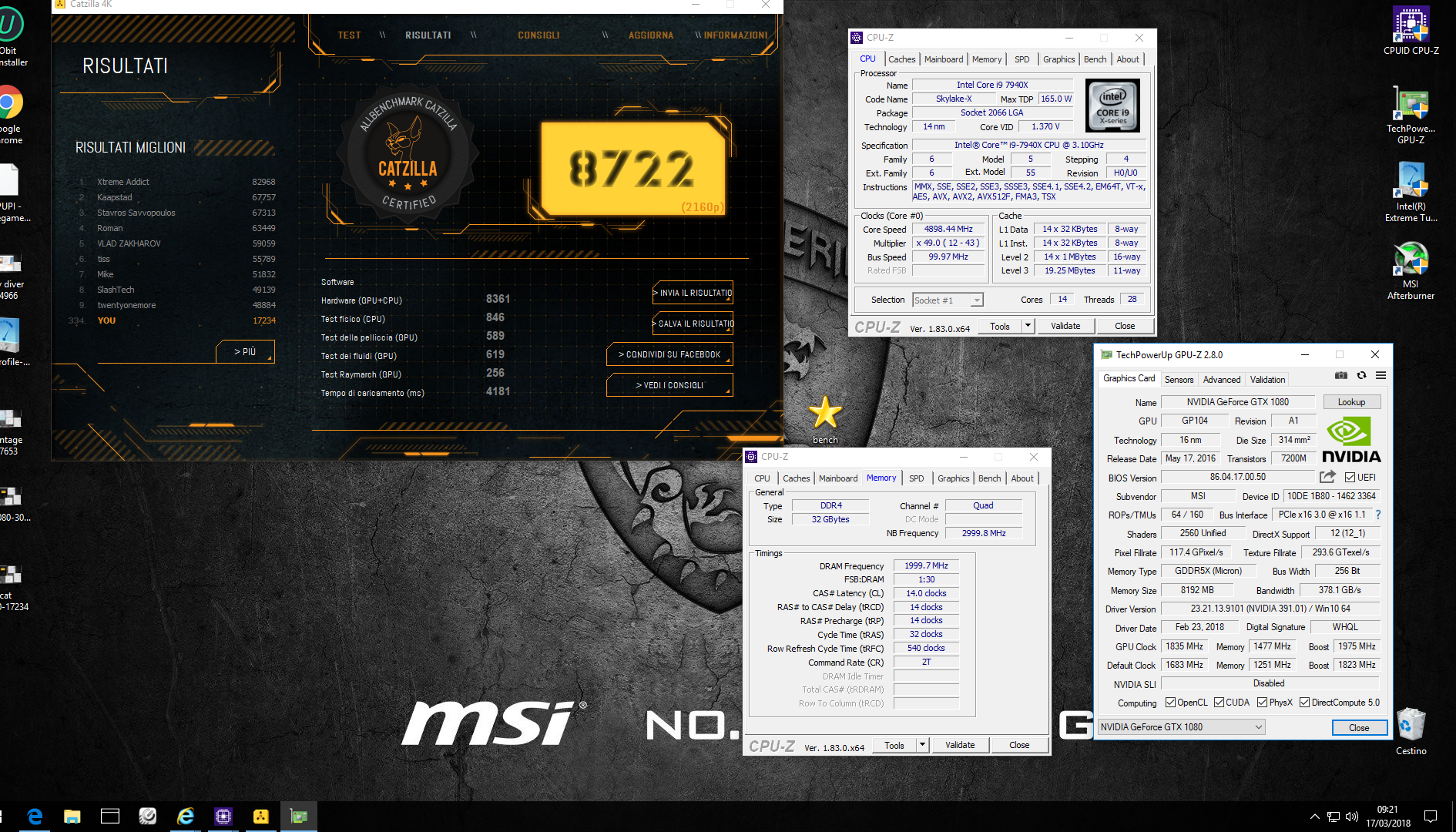Switch to Caches tab in CPU-Z CPU window
The image size is (1456, 832).
pos(901,59)
